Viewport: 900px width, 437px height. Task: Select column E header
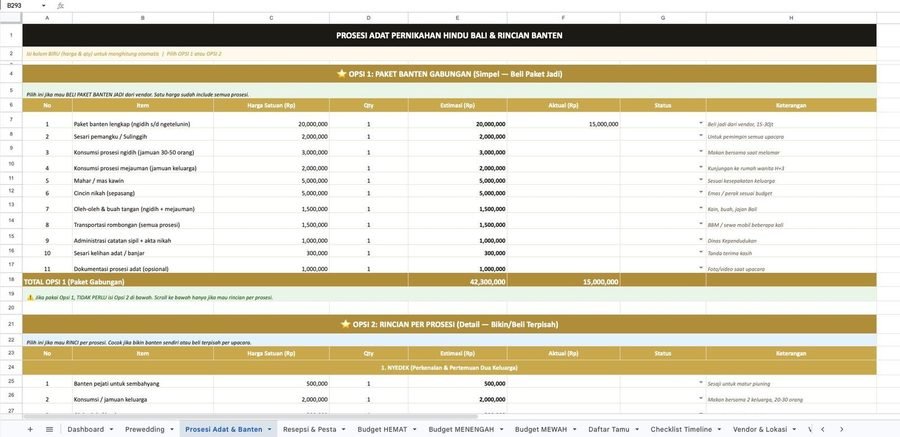(x=457, y=18)
